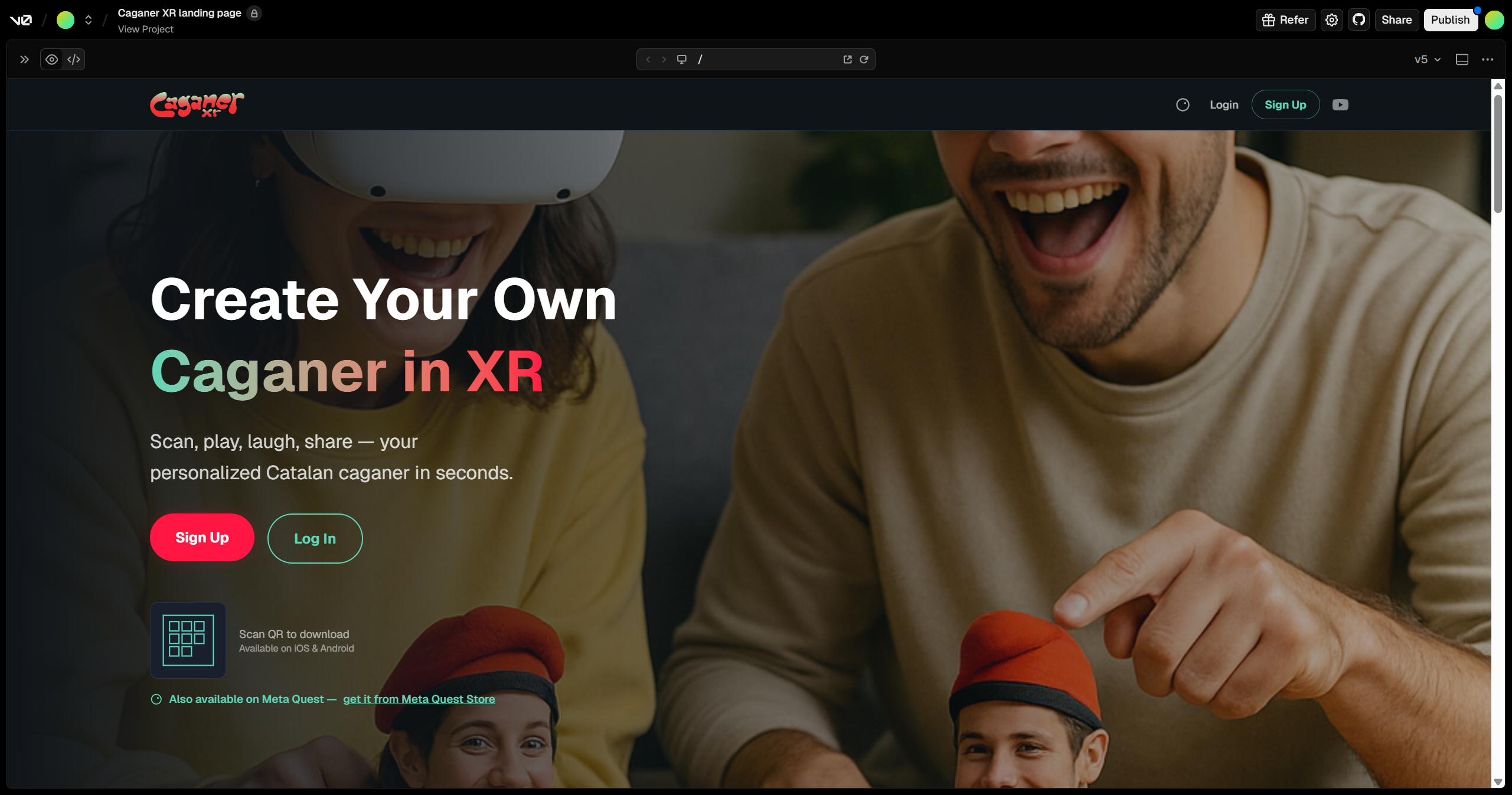
Task: Click Login in site navigation
Action: pos(1223,105)
